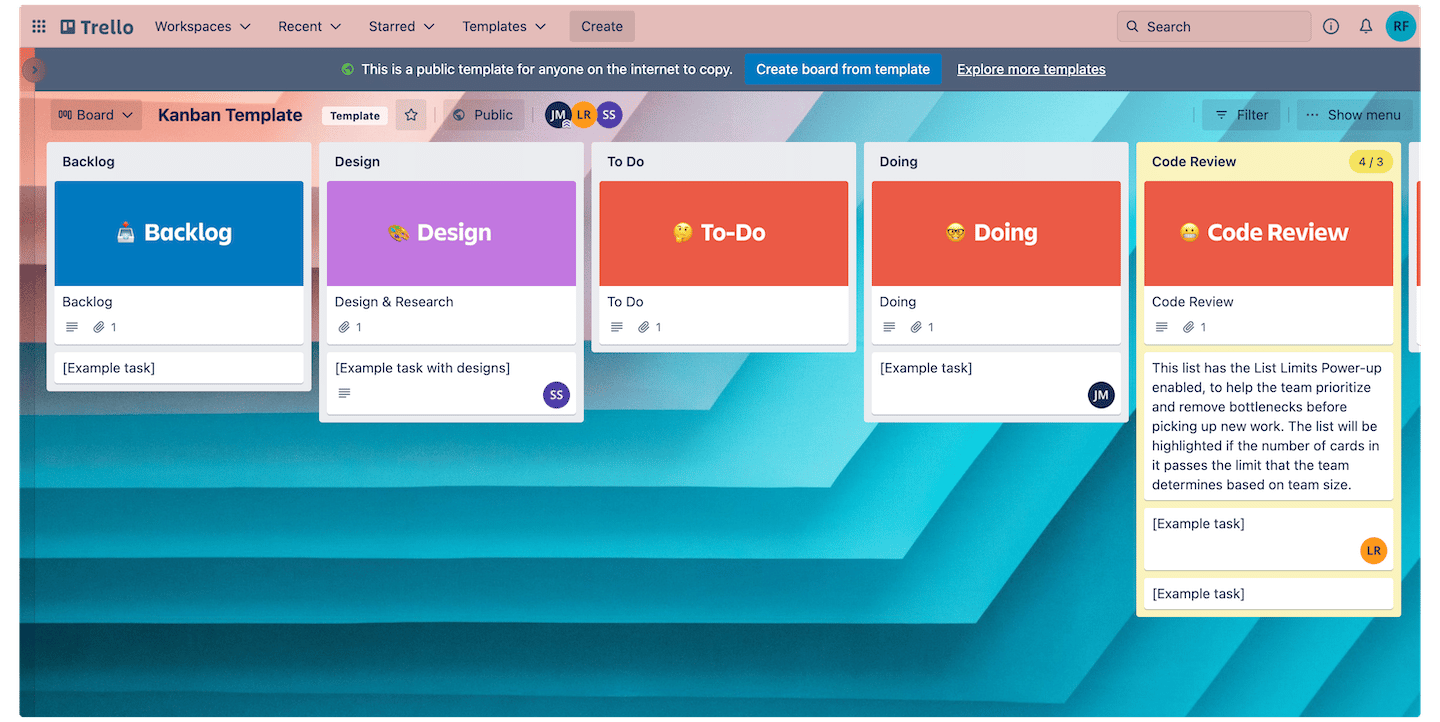Click the Public visibility button

coord(483,115)
